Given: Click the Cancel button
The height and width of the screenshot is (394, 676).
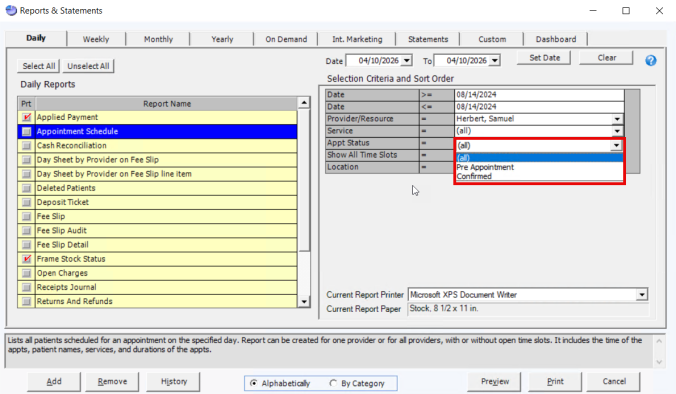Looking at the screenshot, I should tap(614, 381).
